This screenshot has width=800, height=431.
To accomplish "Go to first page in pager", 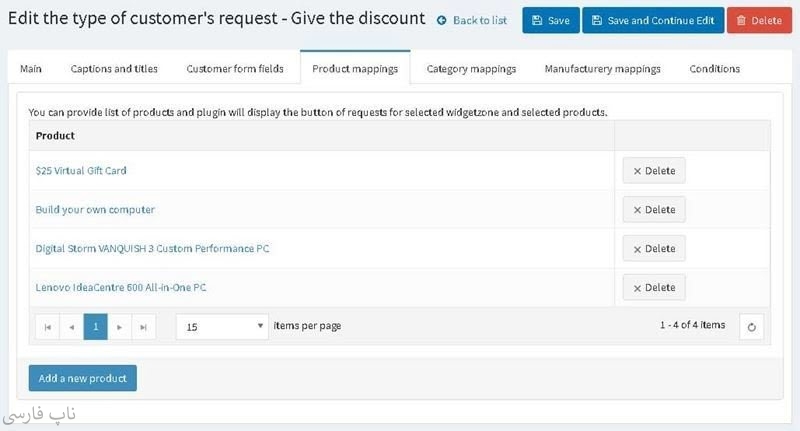I will [x=47, y=326].
